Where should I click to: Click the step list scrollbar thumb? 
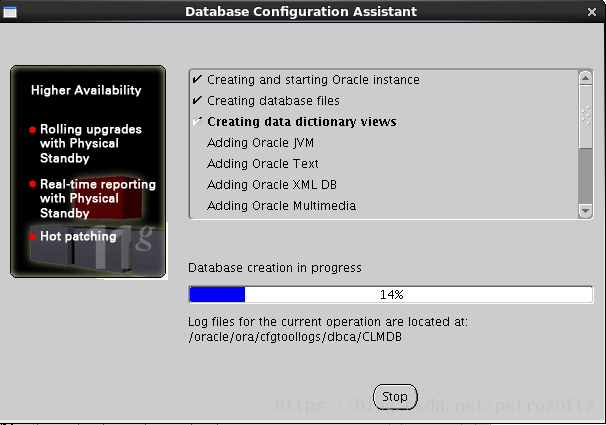click(586, 117)
